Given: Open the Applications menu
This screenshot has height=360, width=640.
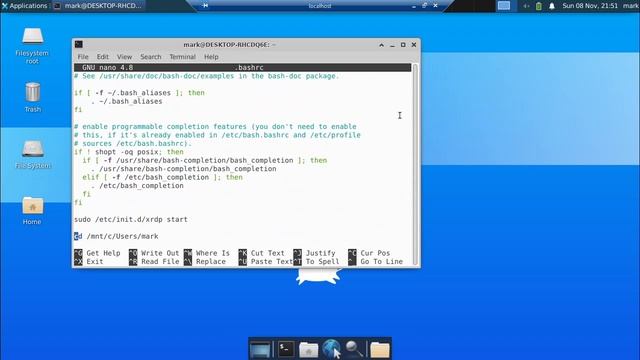Looking at the screenshot, I should [x=24, y=6].
